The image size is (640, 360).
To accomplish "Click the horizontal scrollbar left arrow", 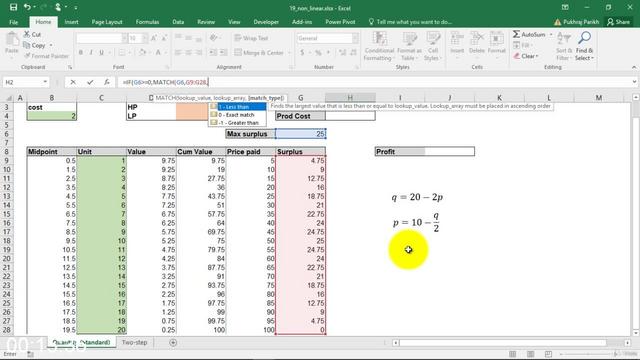I will click(x=396, y=342).
